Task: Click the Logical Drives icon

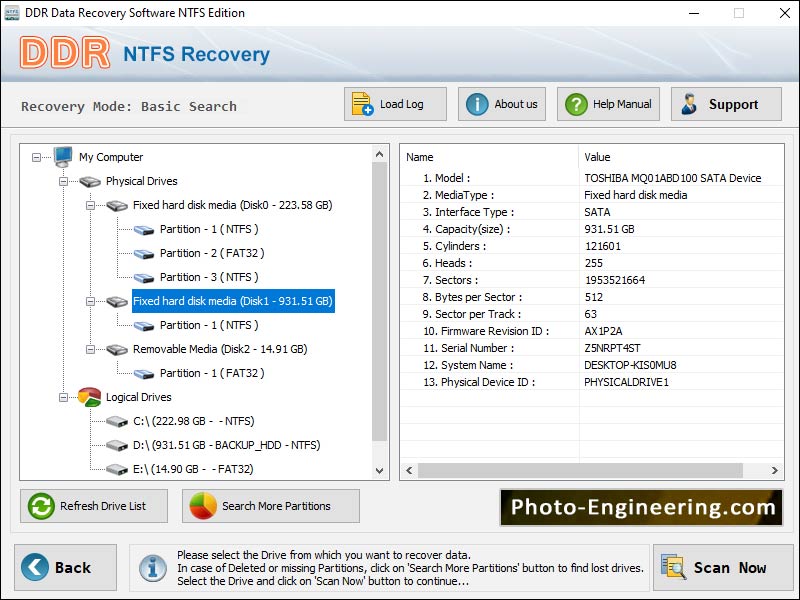Action: tap(88, 396)
